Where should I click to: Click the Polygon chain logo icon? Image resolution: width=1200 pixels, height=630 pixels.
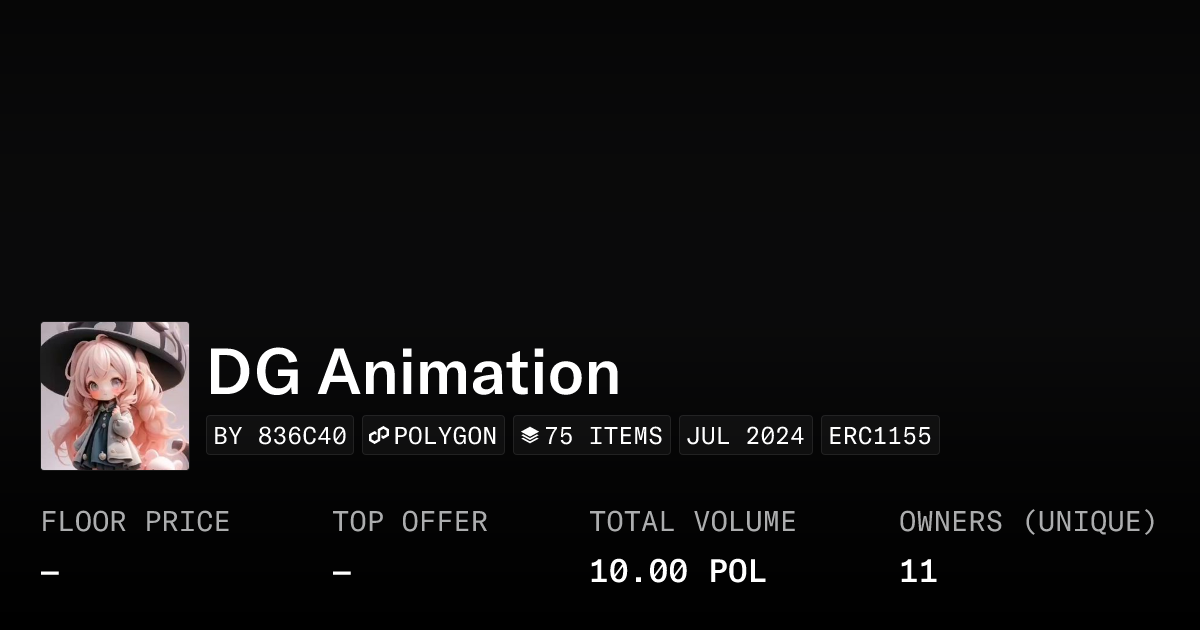379,436
